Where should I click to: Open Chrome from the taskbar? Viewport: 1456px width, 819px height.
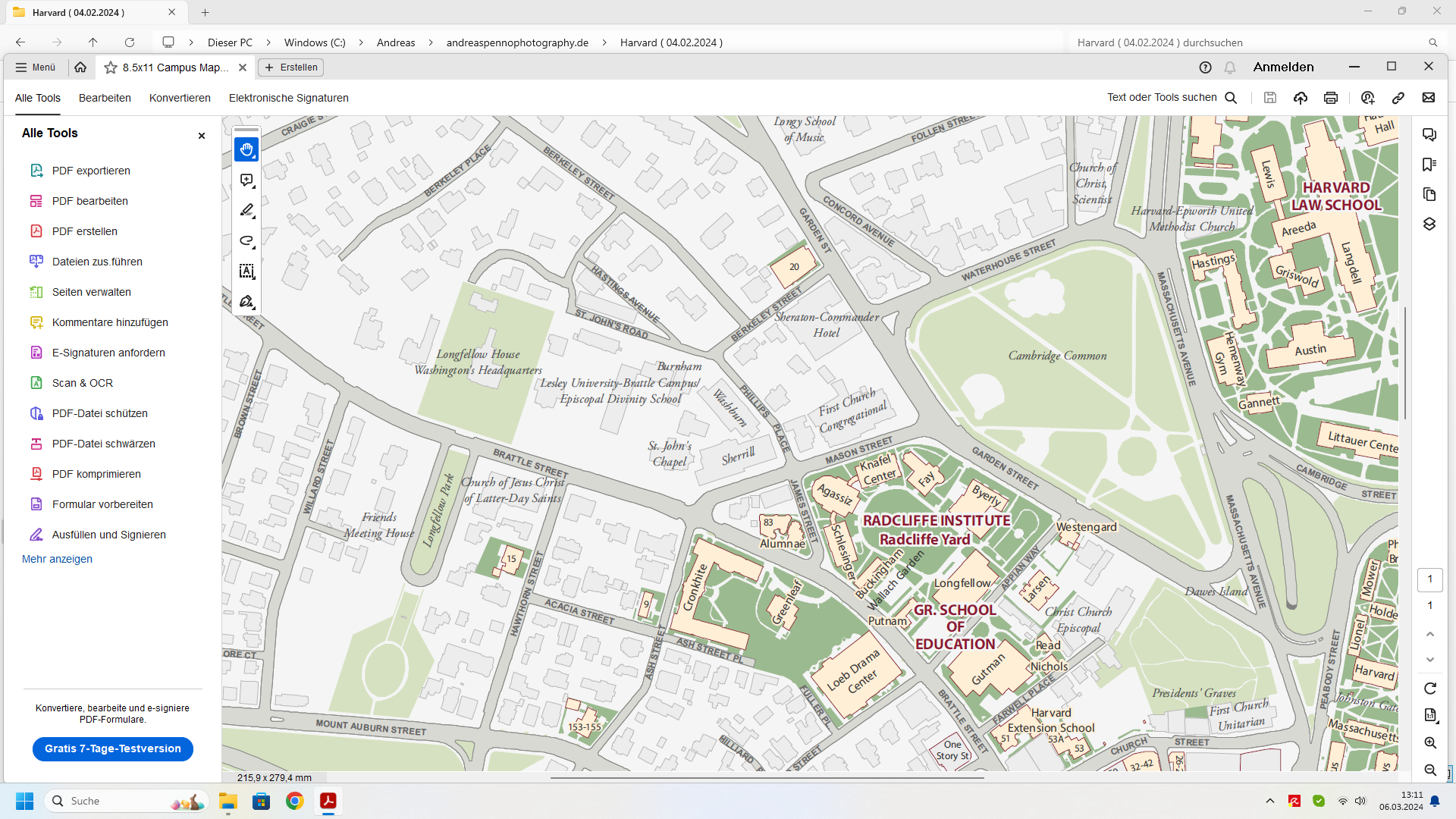(295, 801)
